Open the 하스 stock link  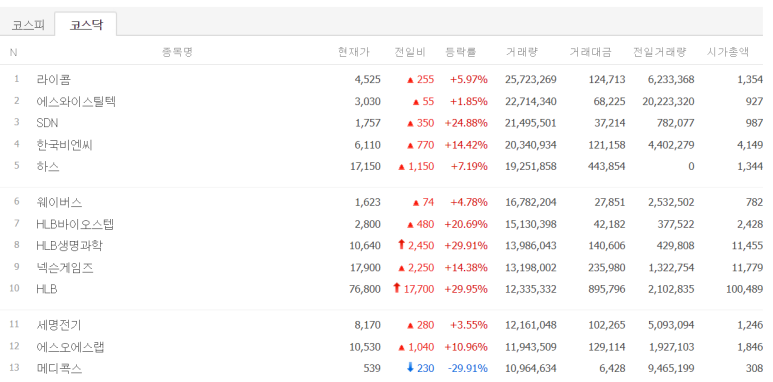point(48,166)
